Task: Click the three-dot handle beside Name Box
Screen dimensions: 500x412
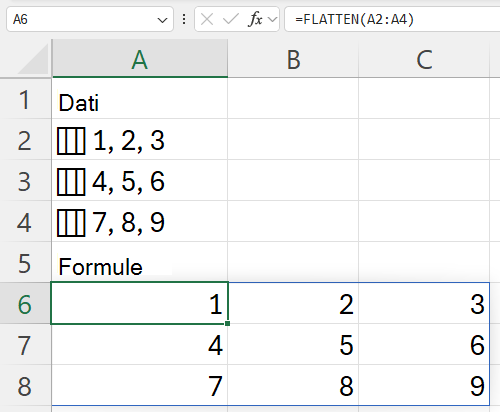Action: [184, 19]
